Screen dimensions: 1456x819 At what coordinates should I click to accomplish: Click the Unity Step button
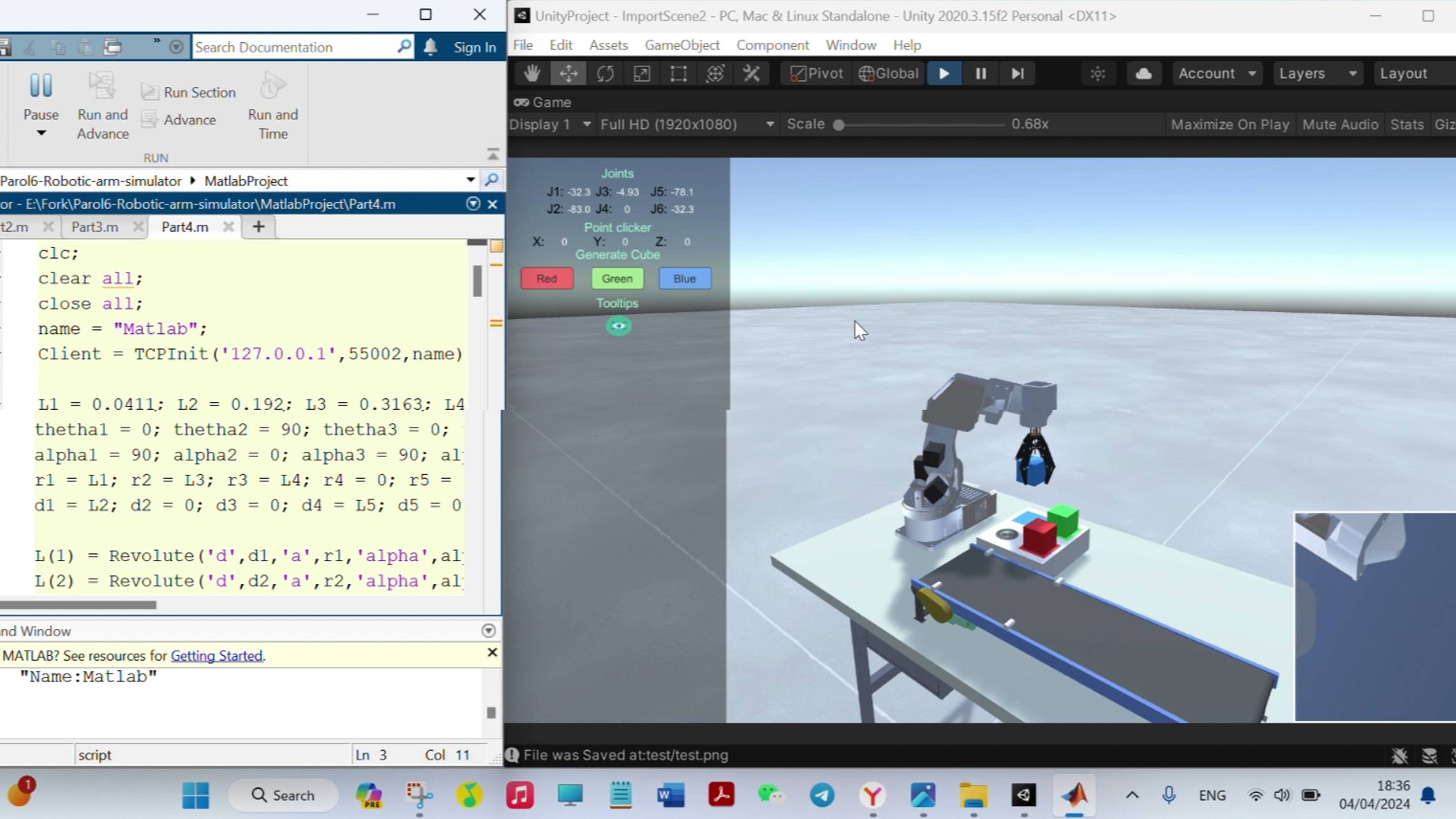pyautogui.click(x=1018, y=73)
